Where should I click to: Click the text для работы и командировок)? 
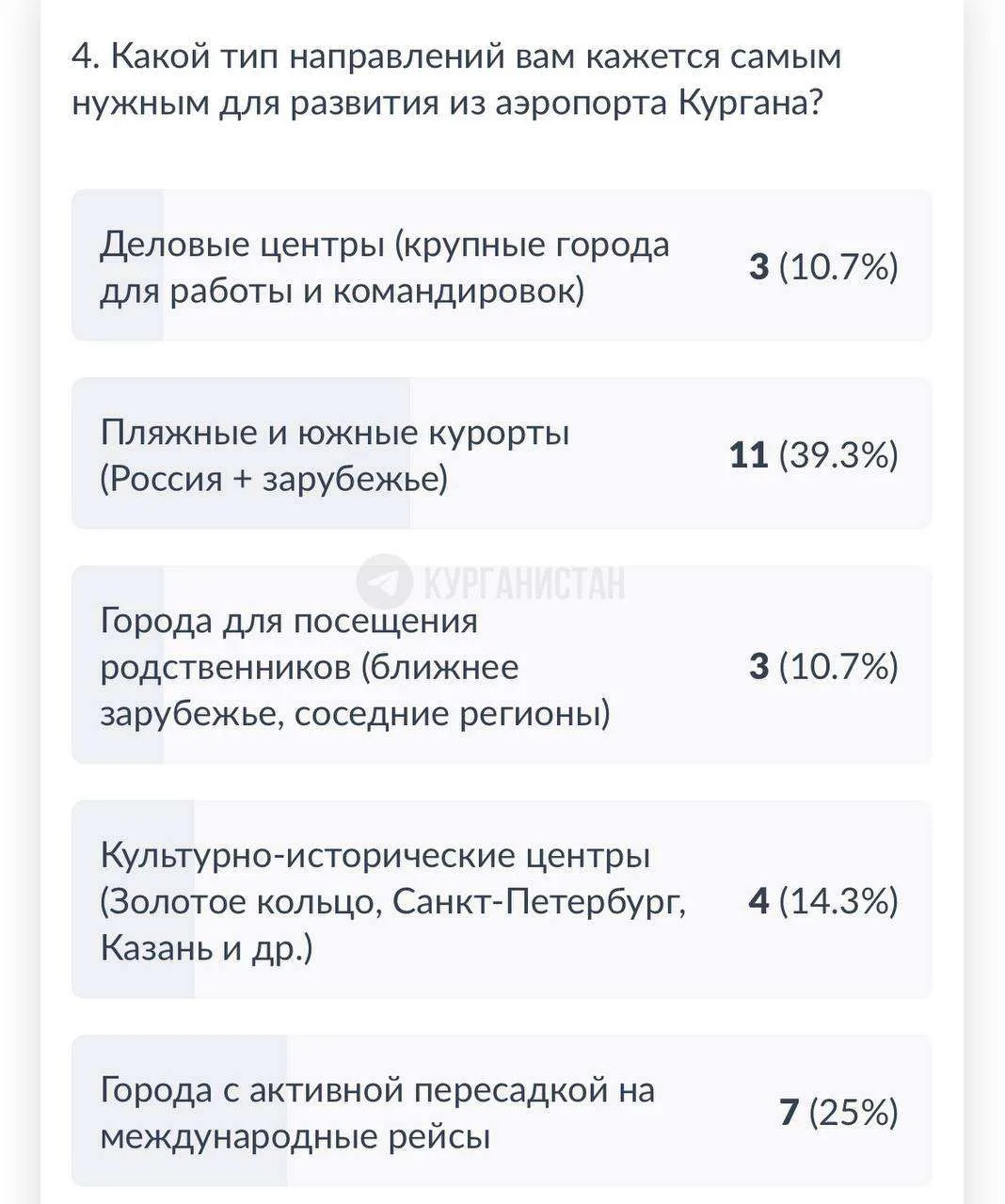343,292
